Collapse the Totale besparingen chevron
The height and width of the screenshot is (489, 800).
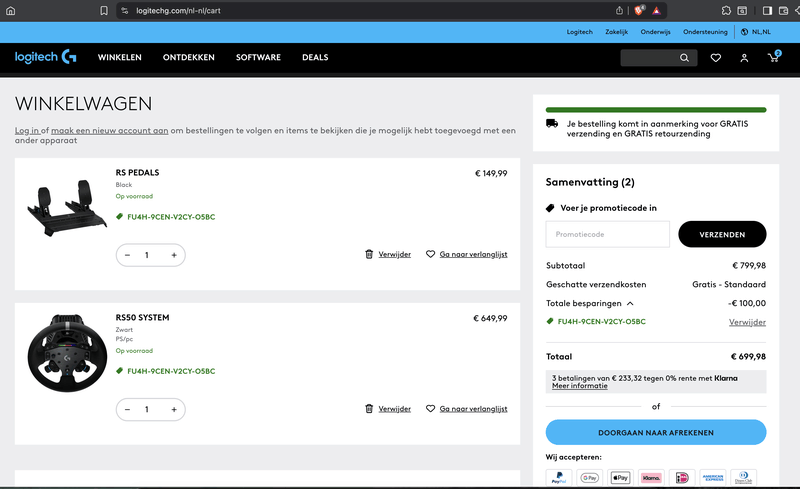630,303
